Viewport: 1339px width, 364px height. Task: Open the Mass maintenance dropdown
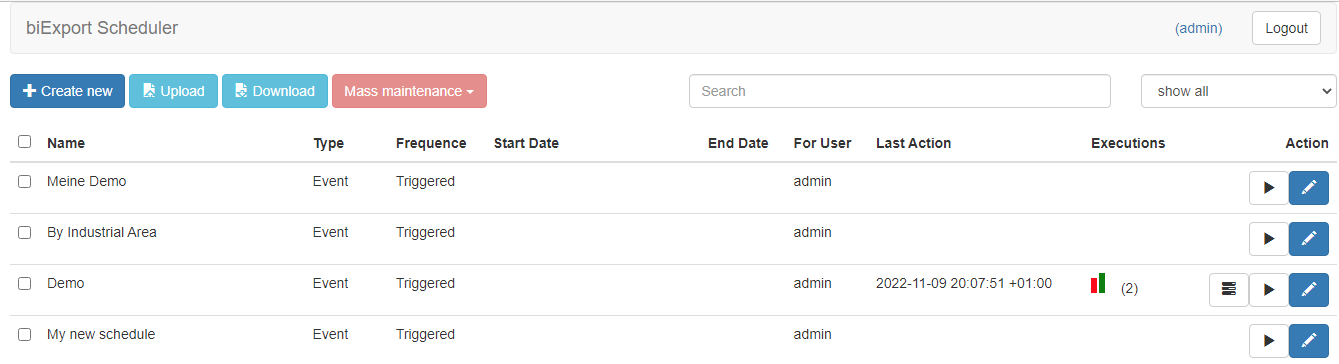(409, 91)
